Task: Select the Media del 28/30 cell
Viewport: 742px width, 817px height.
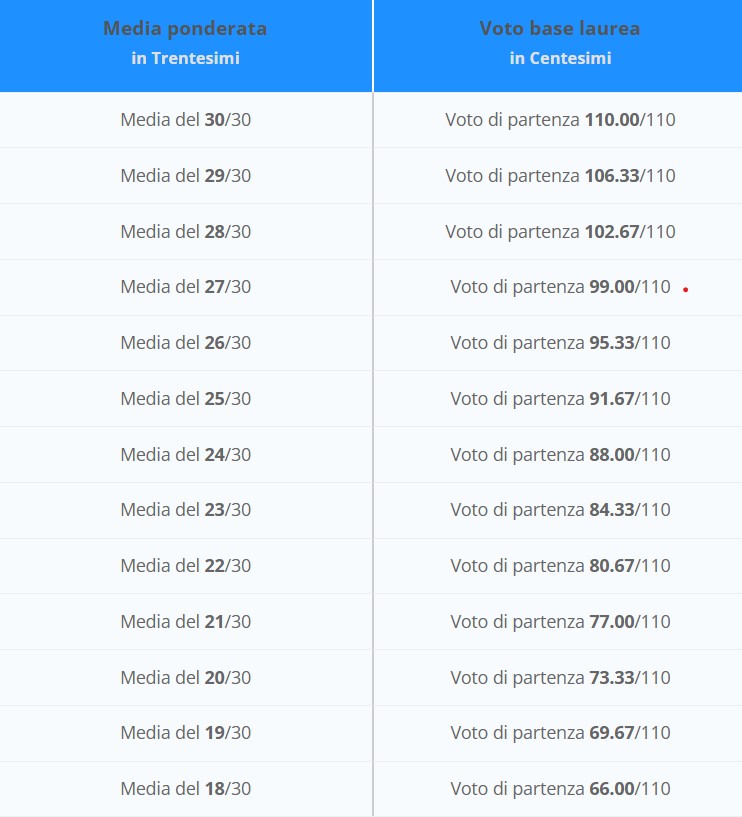Action: [186, 232]
